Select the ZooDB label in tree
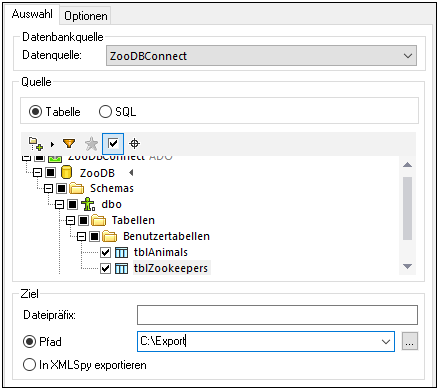Viewport: 439px width, 390px height. (97, 173)
